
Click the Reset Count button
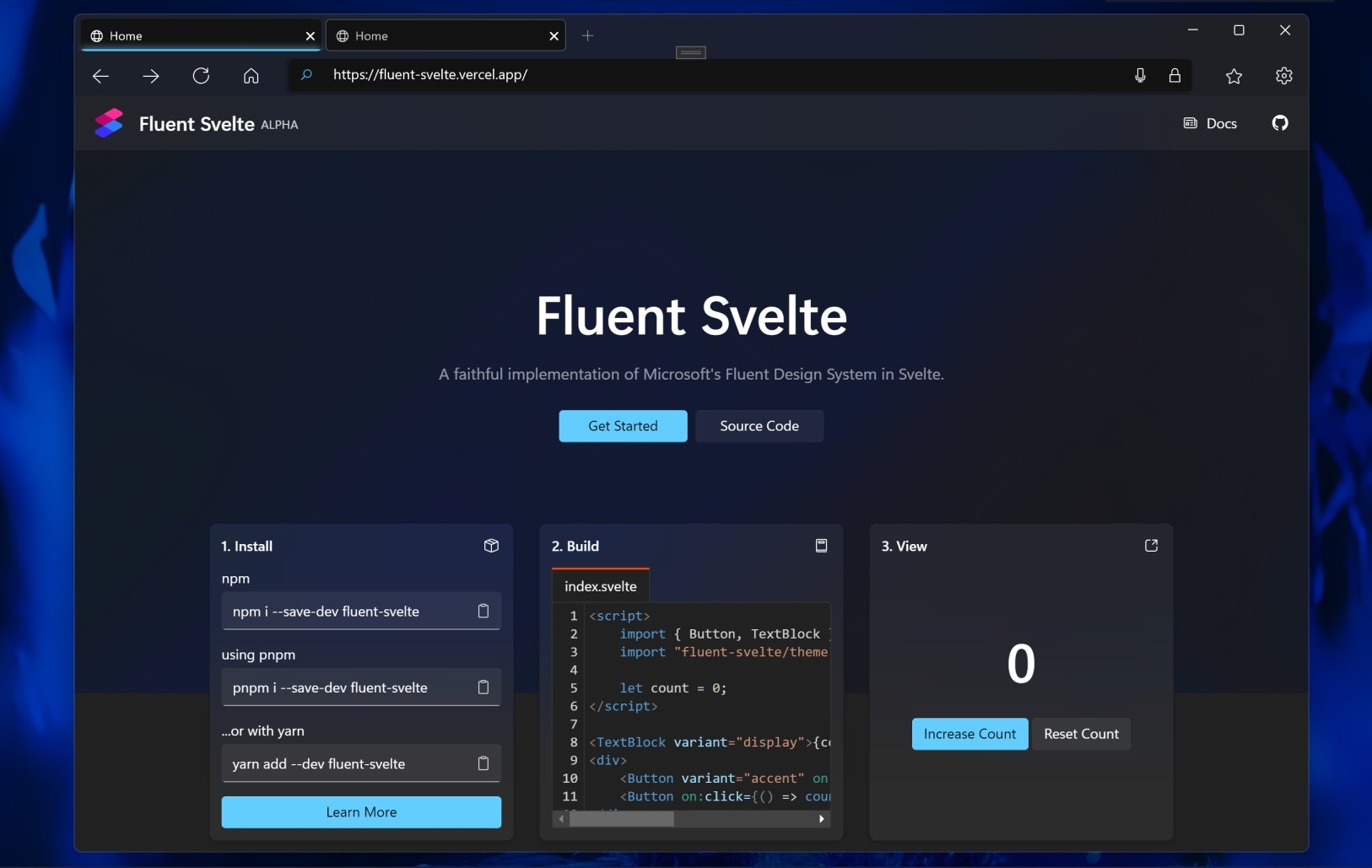pyautogui.click(x=1081, y=734)
